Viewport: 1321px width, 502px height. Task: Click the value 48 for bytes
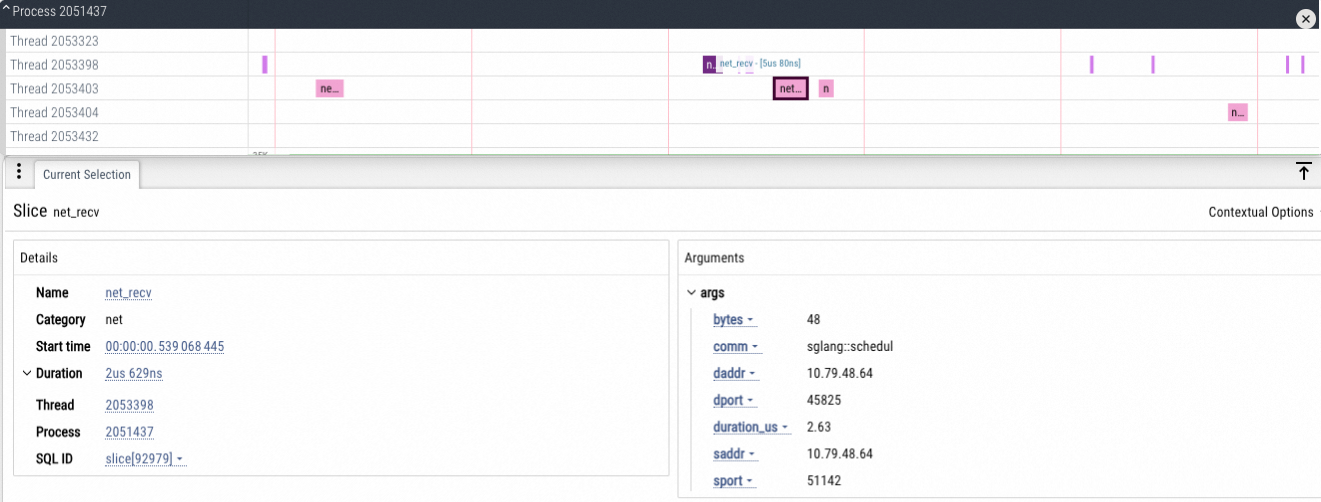point(813,320)
